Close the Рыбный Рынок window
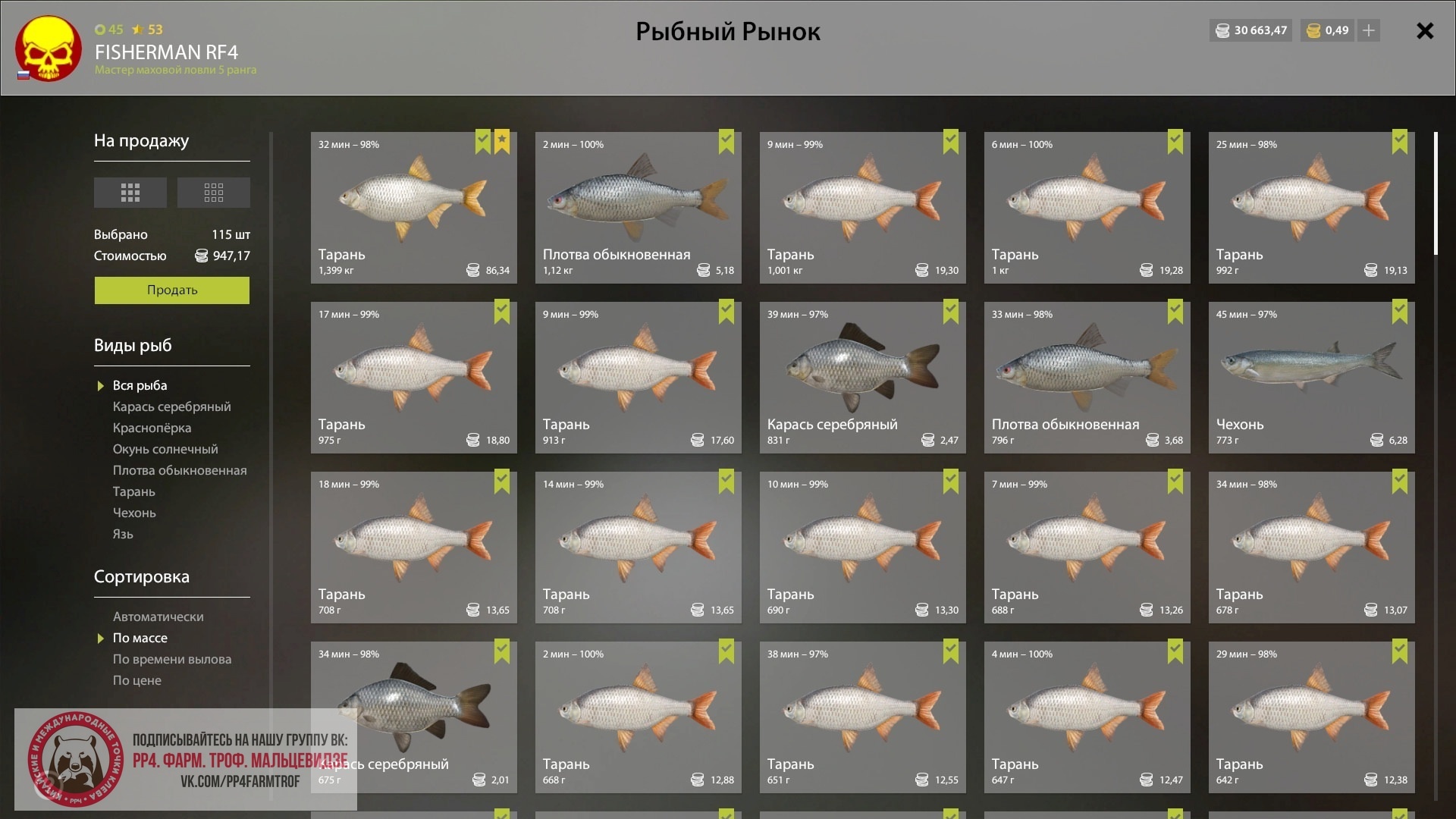 point(1425,31)
